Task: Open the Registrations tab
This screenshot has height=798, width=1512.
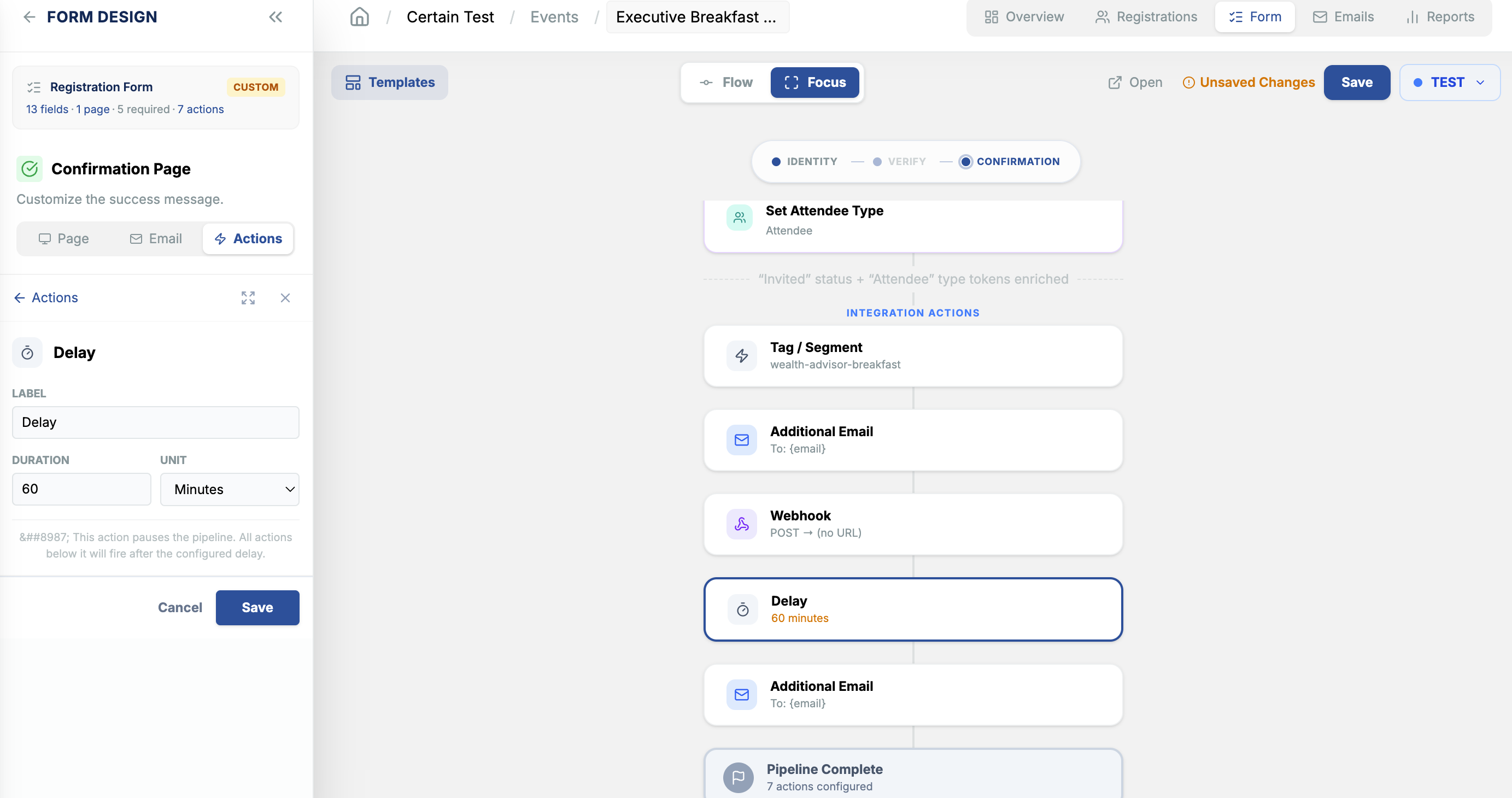Action: click(1146, 17)
